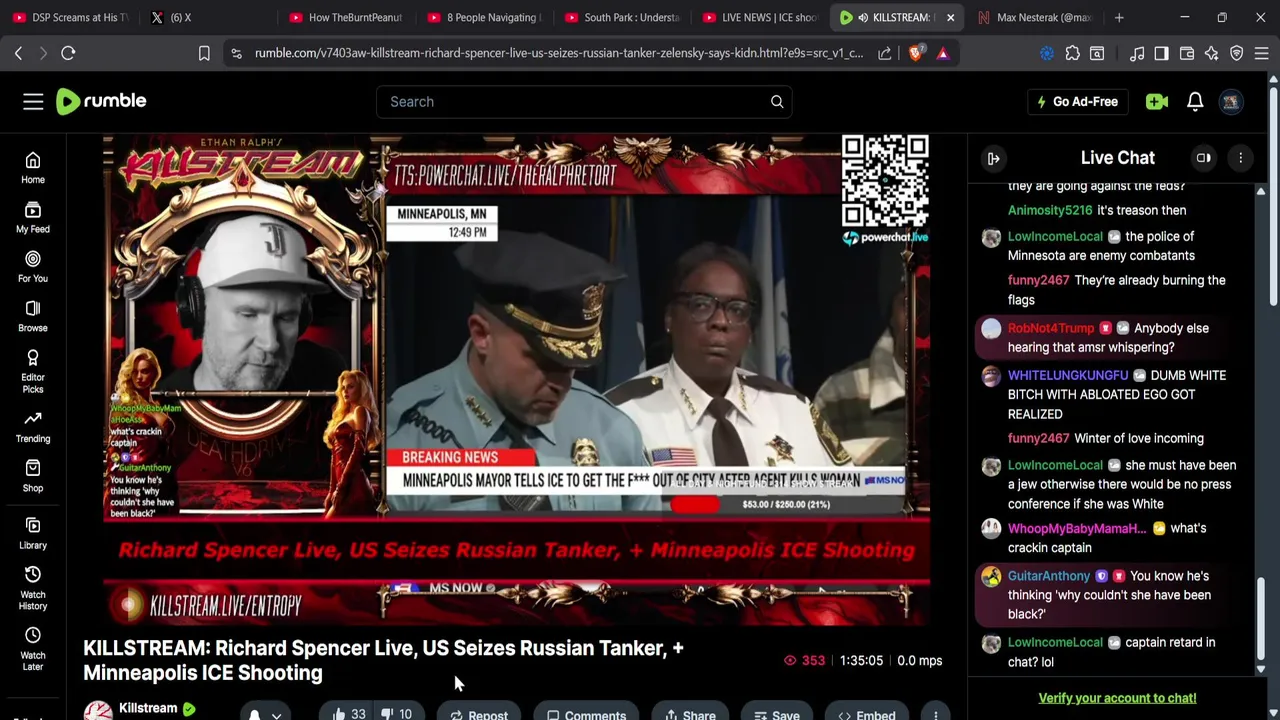Image resolution: width=1280 pixels, height=720 pixels.
Task: View site information in the address bar
Action: pyautogui.click(x=236, y=53)
